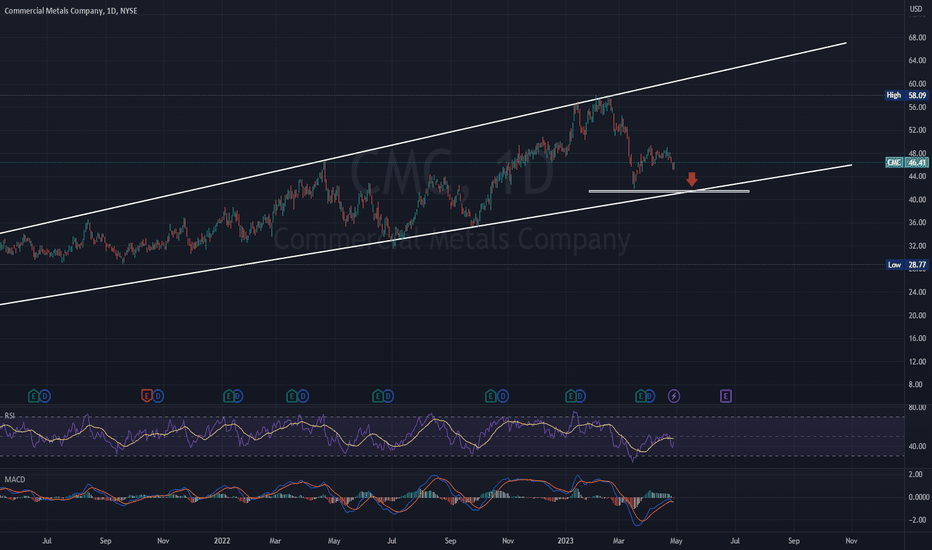This screenshot has width=932, height=550.
Task: Click the 80.00 label on RSI scale
Action: pyautogui.click(x=917, y=407)
